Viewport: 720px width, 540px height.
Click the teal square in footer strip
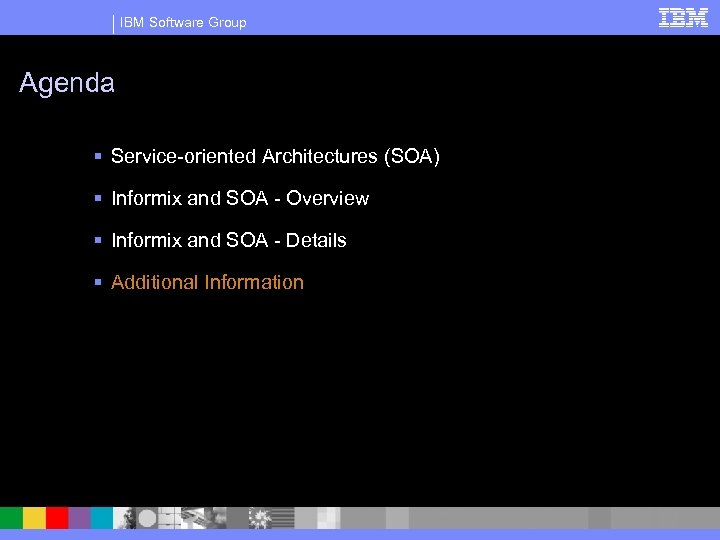tap(101, 518)
